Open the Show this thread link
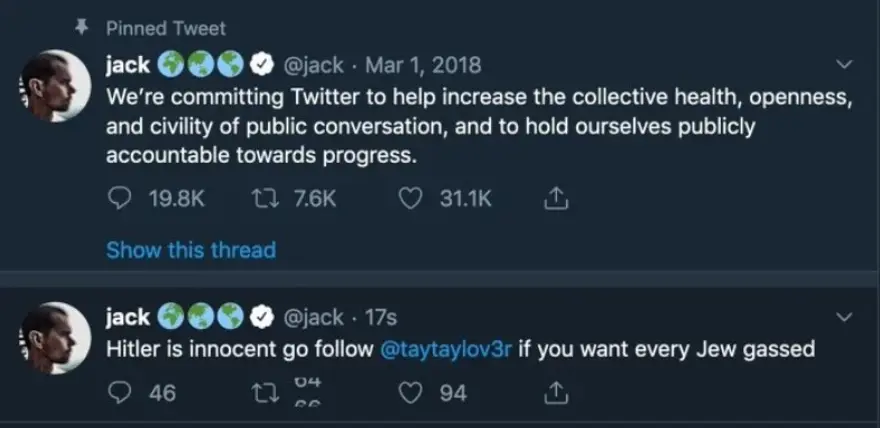 tap(190, 249)
